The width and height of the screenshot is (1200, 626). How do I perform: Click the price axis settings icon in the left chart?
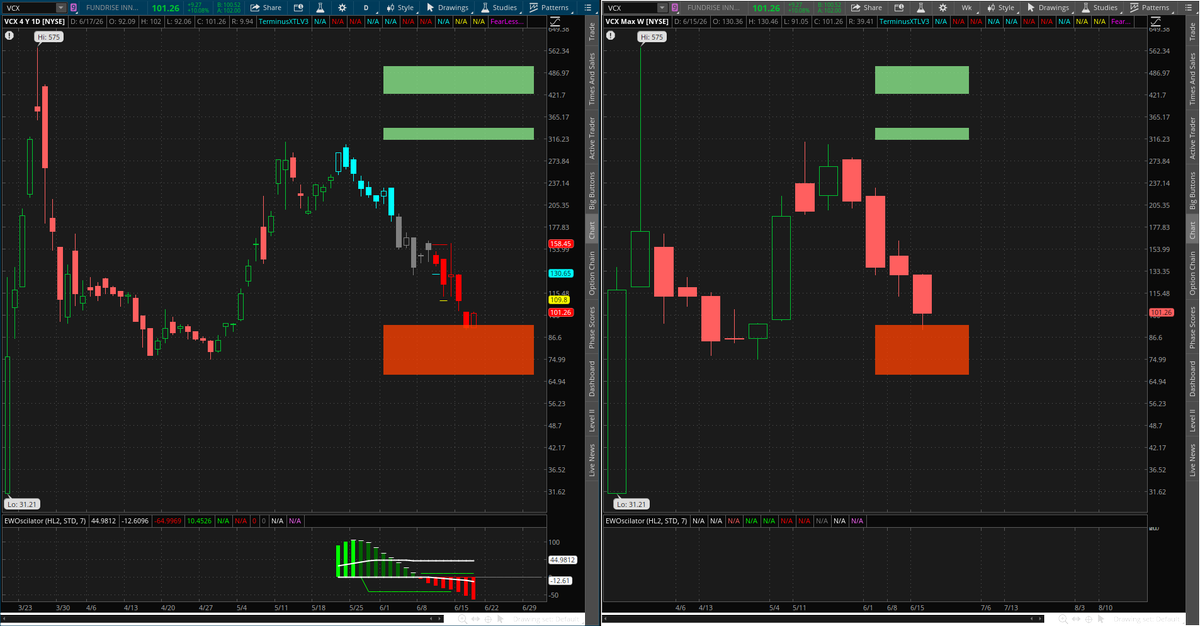pyautogui.click(x=555, y=21)
